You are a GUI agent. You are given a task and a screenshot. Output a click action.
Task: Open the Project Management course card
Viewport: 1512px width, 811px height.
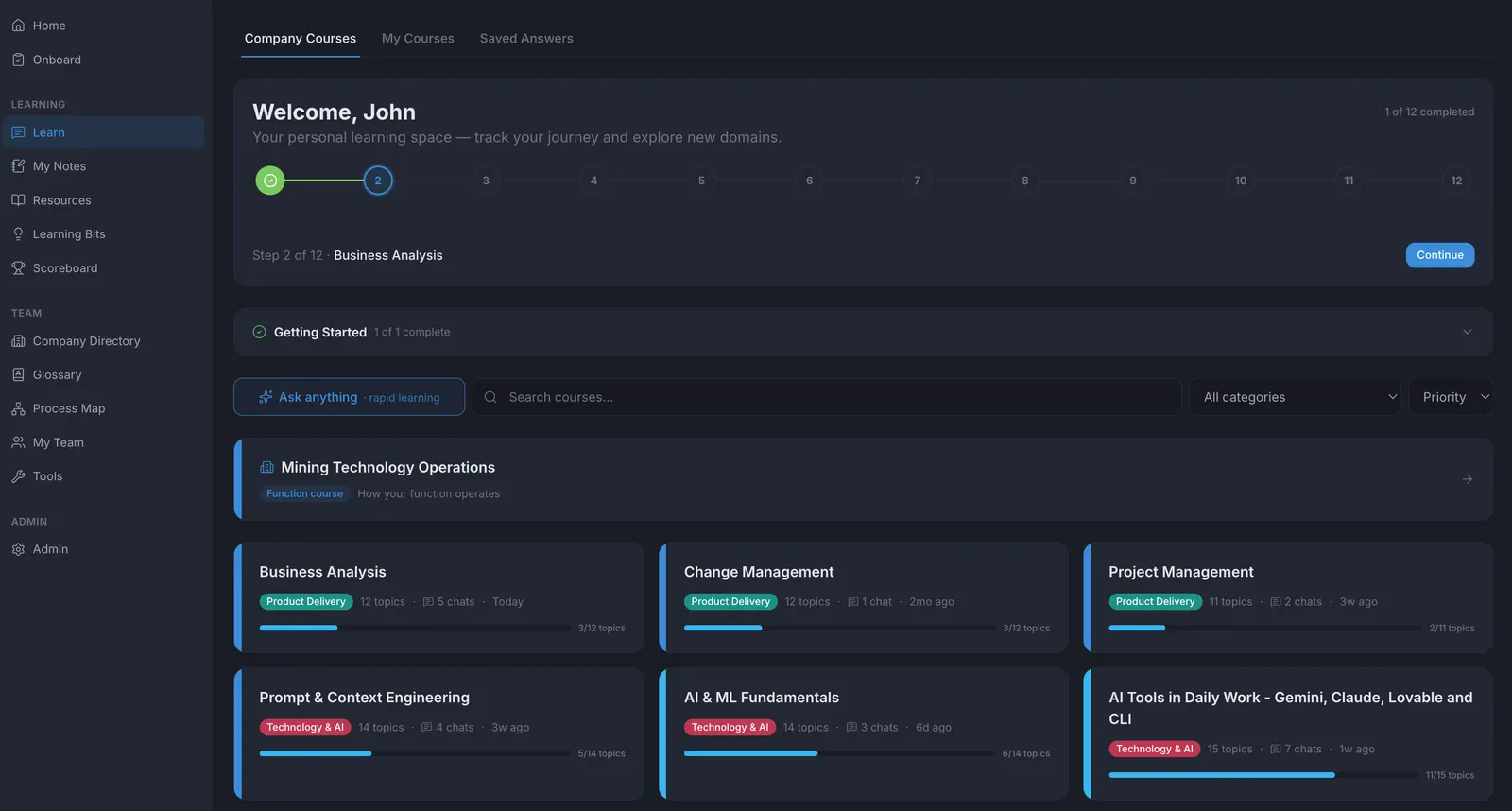click(1288, 597)
